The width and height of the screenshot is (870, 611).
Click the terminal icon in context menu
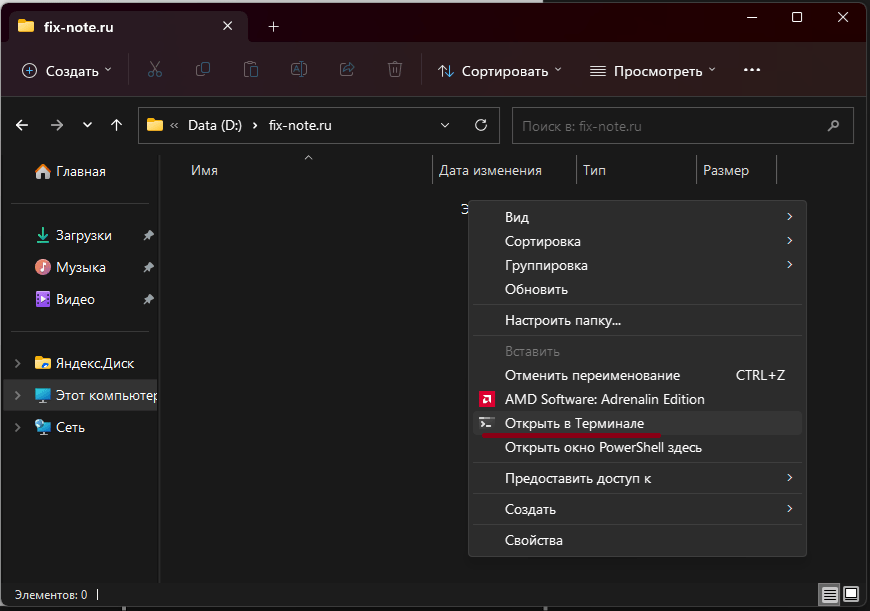point(487,423)
